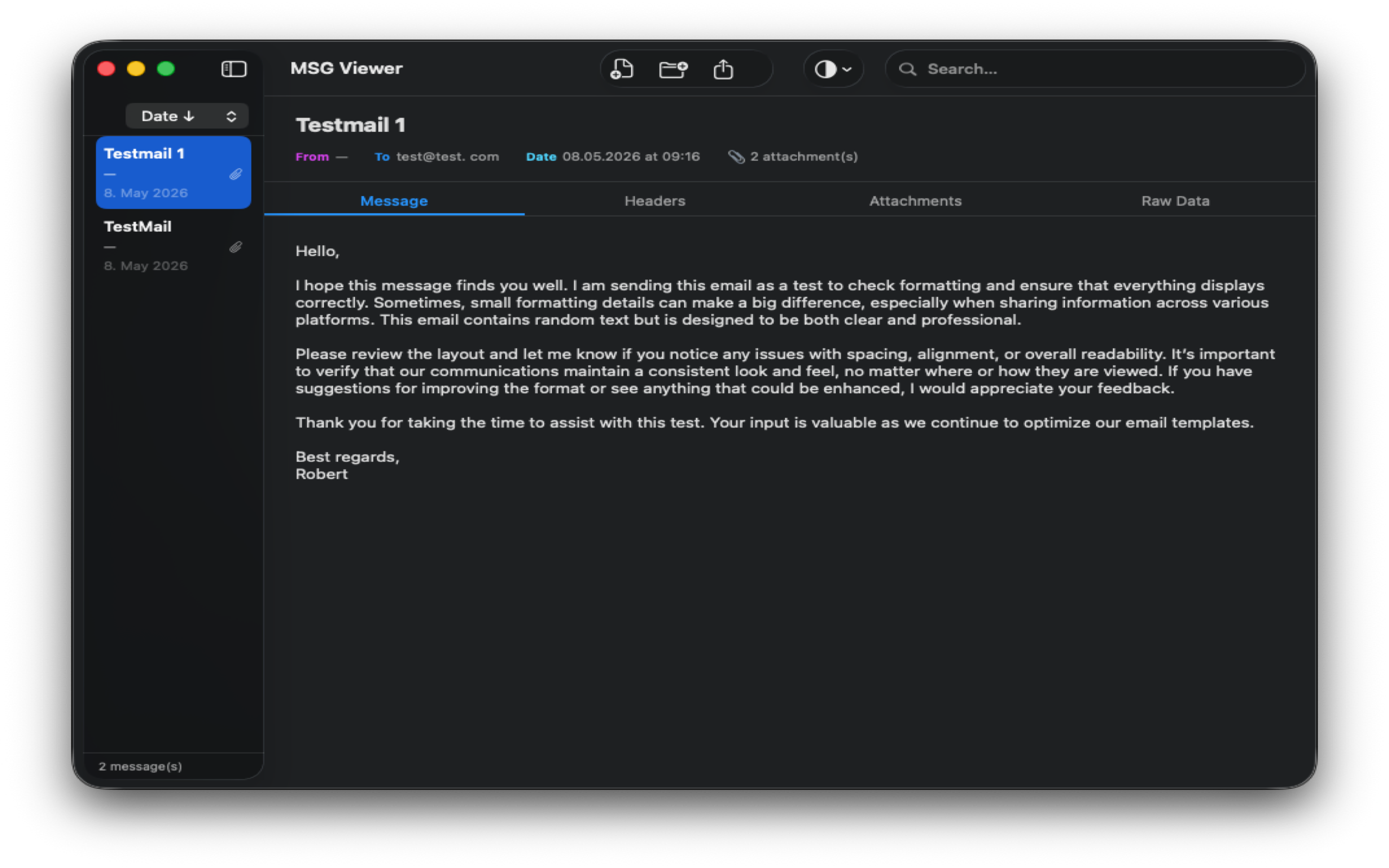
Task: Click the Testmail 1 subject heading
Action: [350, 125]
